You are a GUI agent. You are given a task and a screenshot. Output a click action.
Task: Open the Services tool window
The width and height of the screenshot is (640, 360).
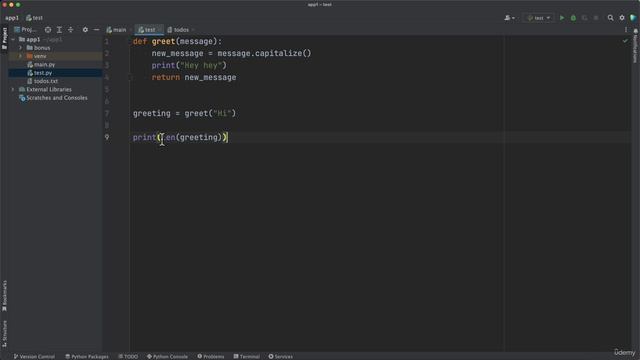[x=280, y=356]
